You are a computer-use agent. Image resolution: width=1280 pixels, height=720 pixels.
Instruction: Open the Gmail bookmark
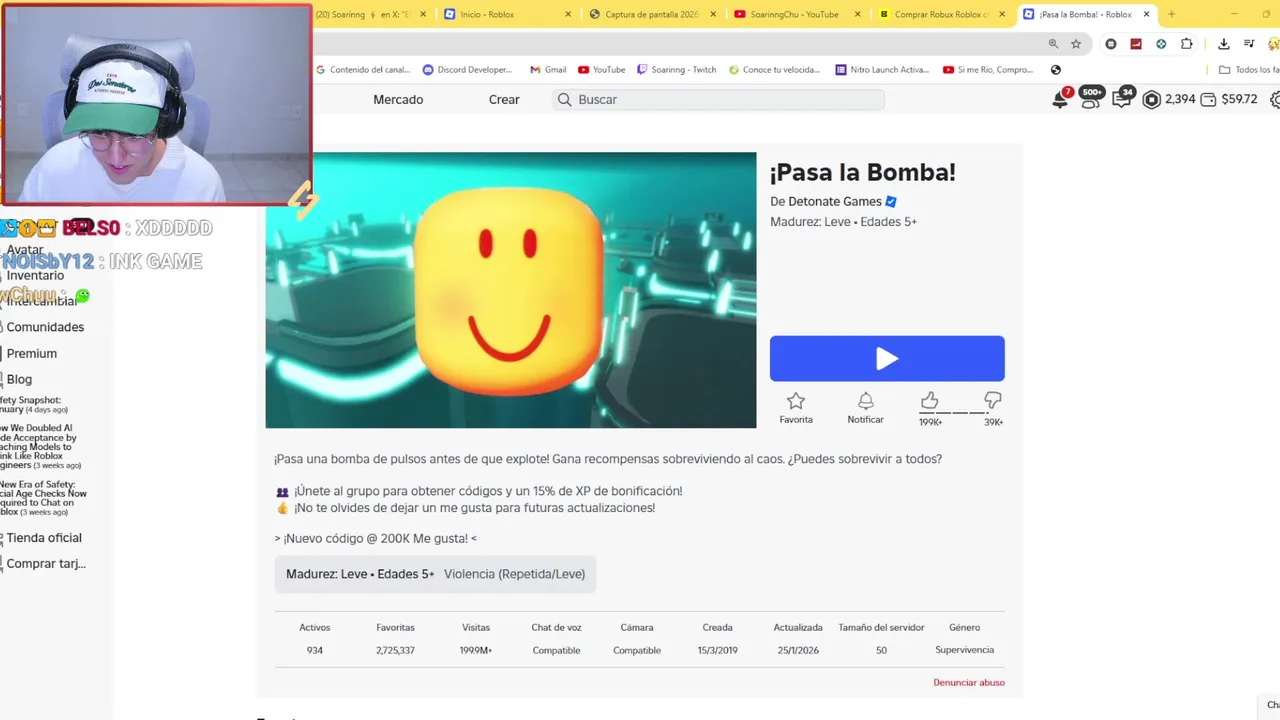(x=548, y=70)
